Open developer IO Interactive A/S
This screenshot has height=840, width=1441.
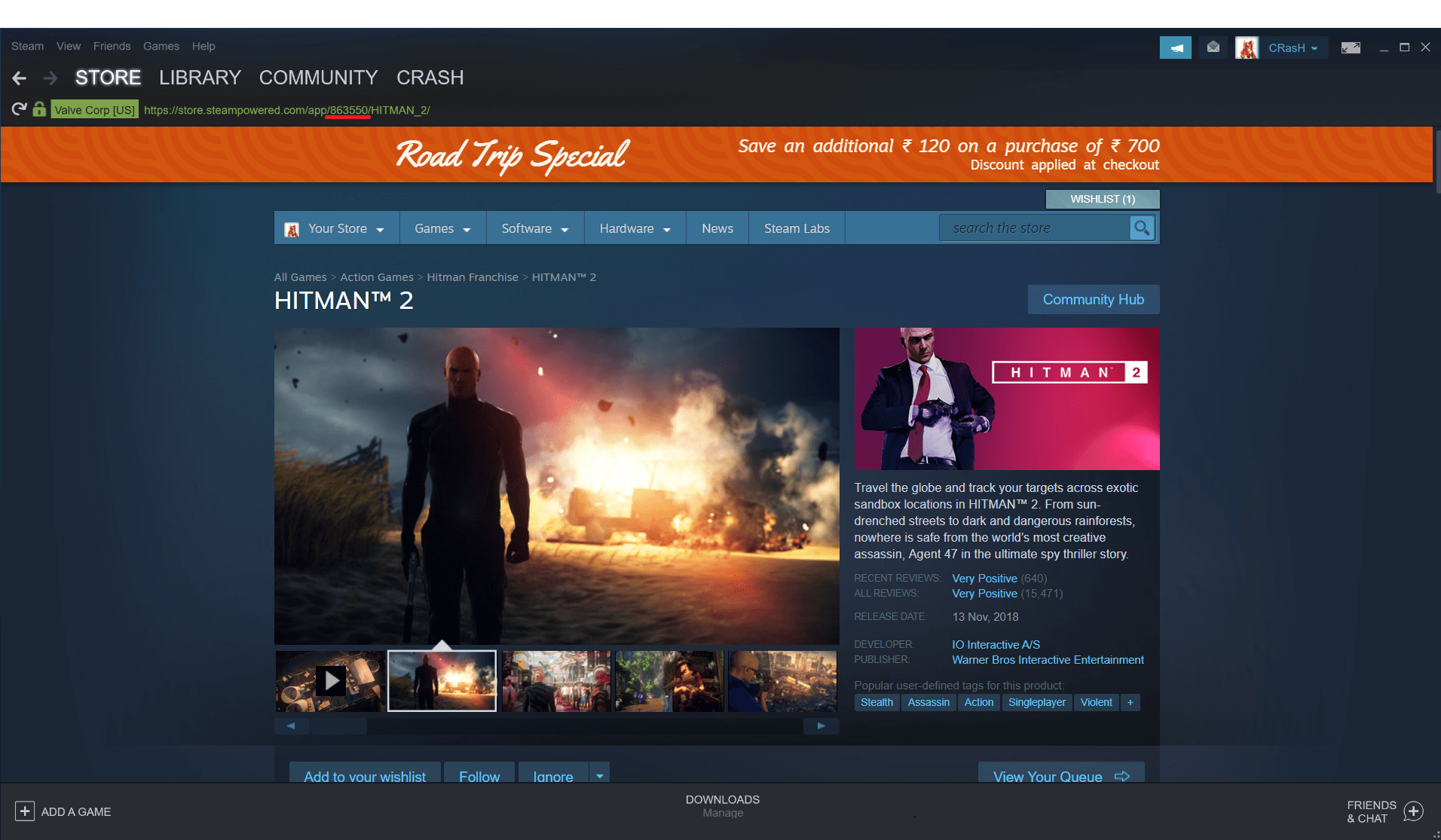pos(996,645)
